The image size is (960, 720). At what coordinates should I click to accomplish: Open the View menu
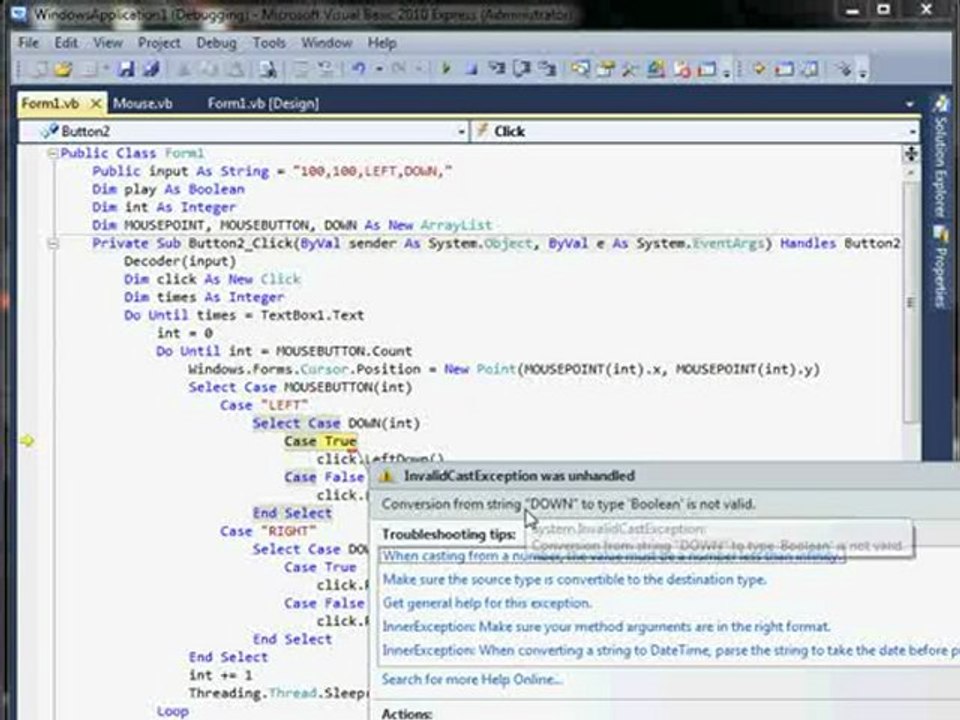click(108, 43)
